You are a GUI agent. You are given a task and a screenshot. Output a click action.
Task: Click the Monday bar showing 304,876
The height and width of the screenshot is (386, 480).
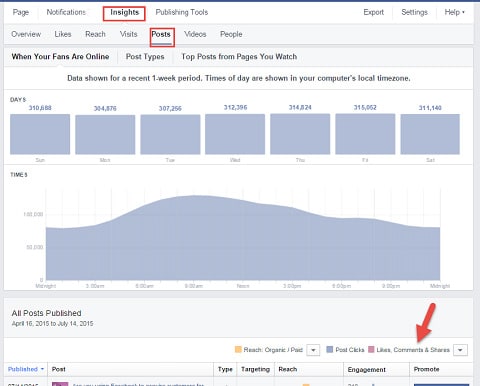(105, 134)
